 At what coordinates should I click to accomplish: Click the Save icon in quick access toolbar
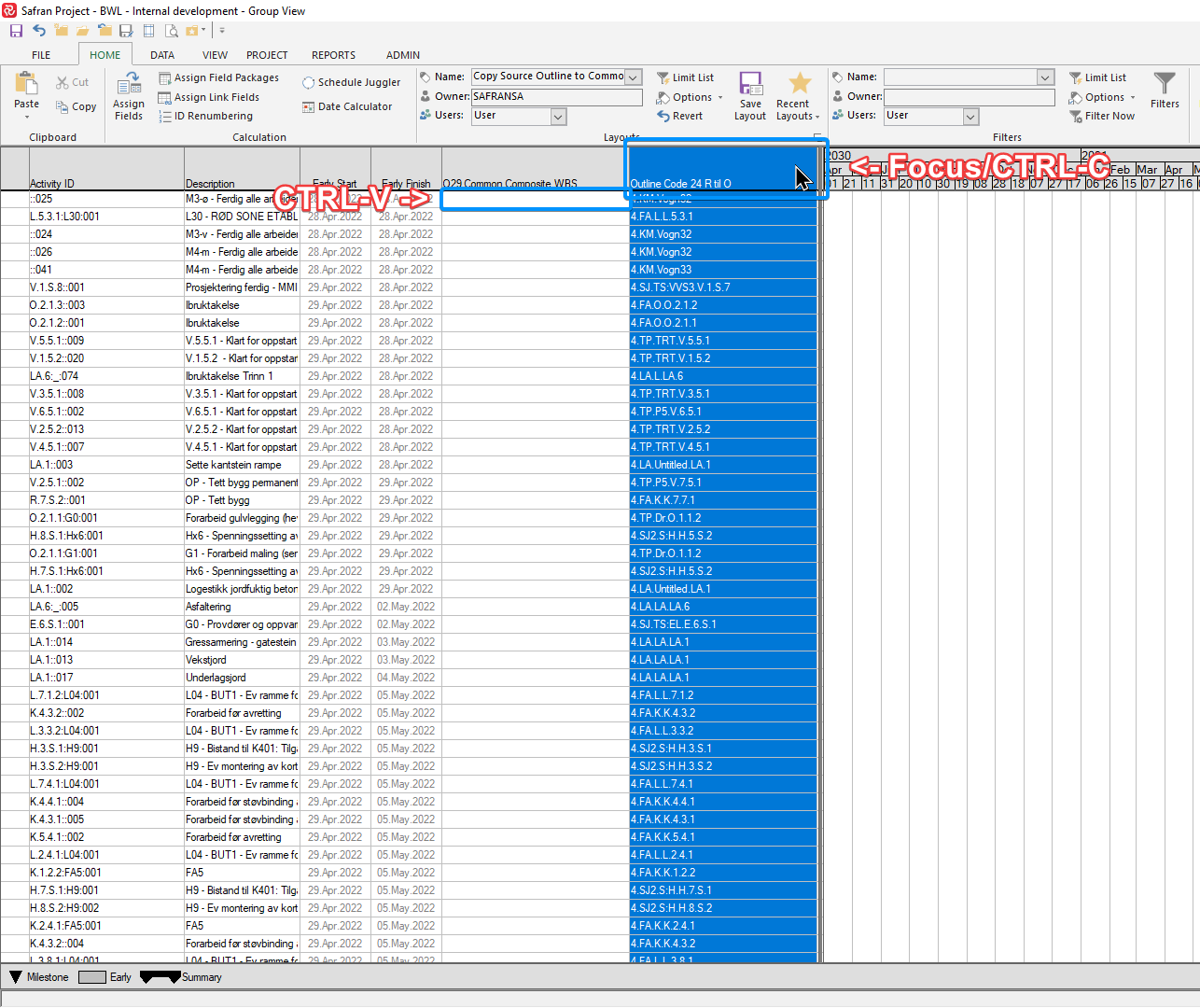[16, 31]
